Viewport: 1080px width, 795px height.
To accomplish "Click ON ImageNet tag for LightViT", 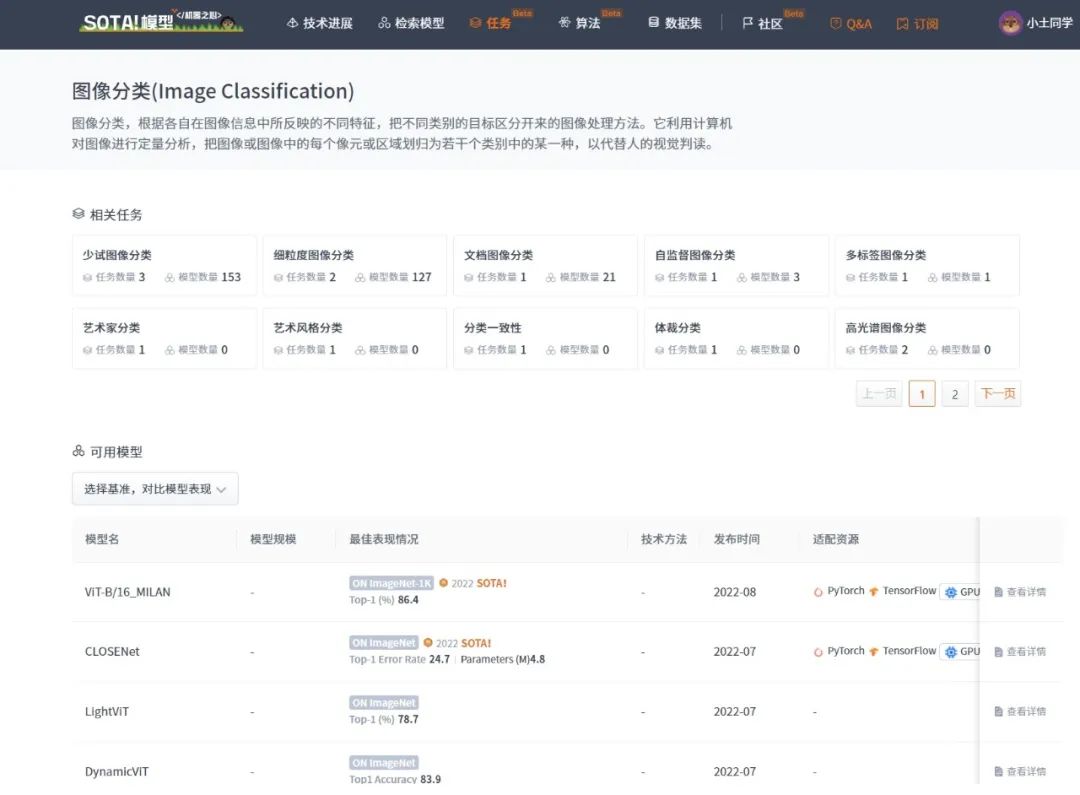I will (384, 703).
